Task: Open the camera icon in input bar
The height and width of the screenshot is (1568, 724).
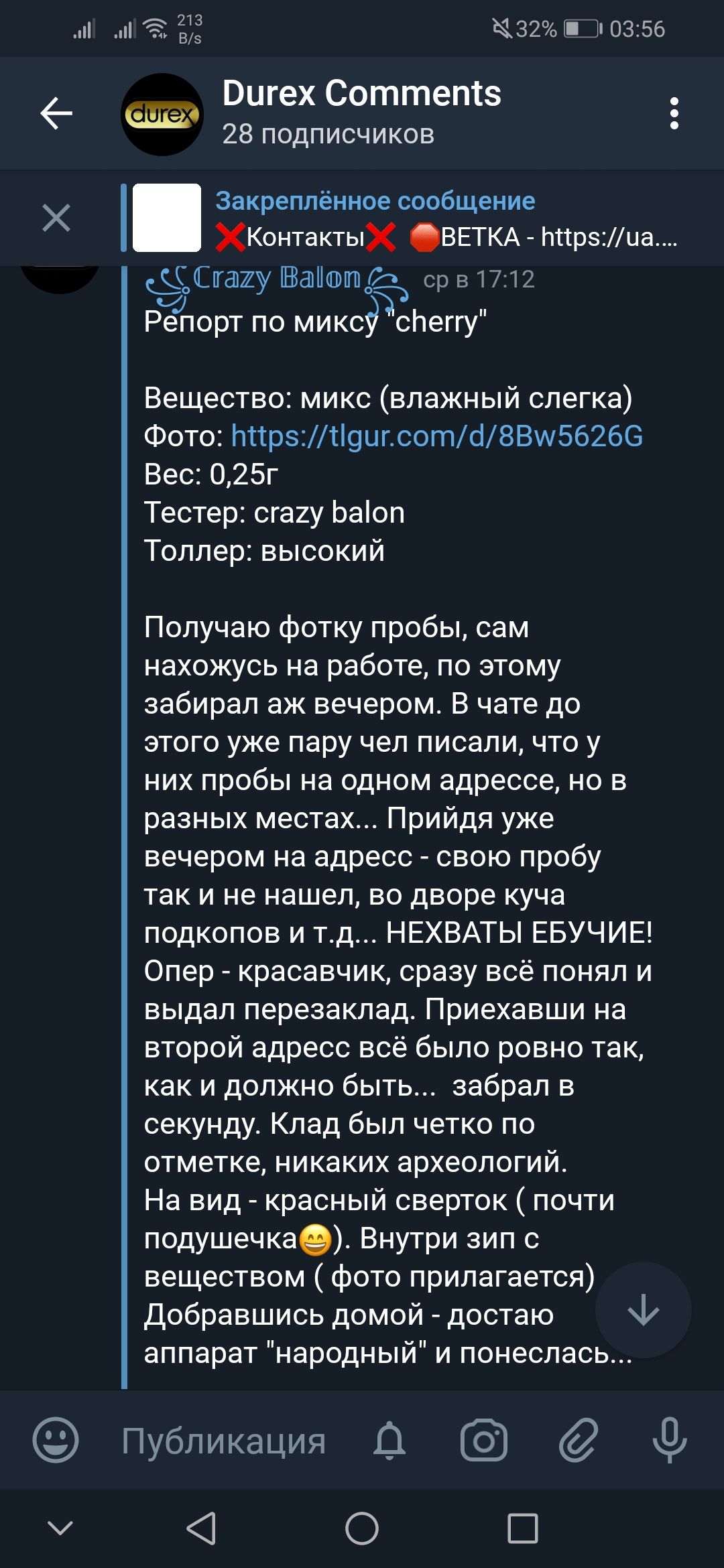Action: pyautogui.click(x=484, y=1439)
